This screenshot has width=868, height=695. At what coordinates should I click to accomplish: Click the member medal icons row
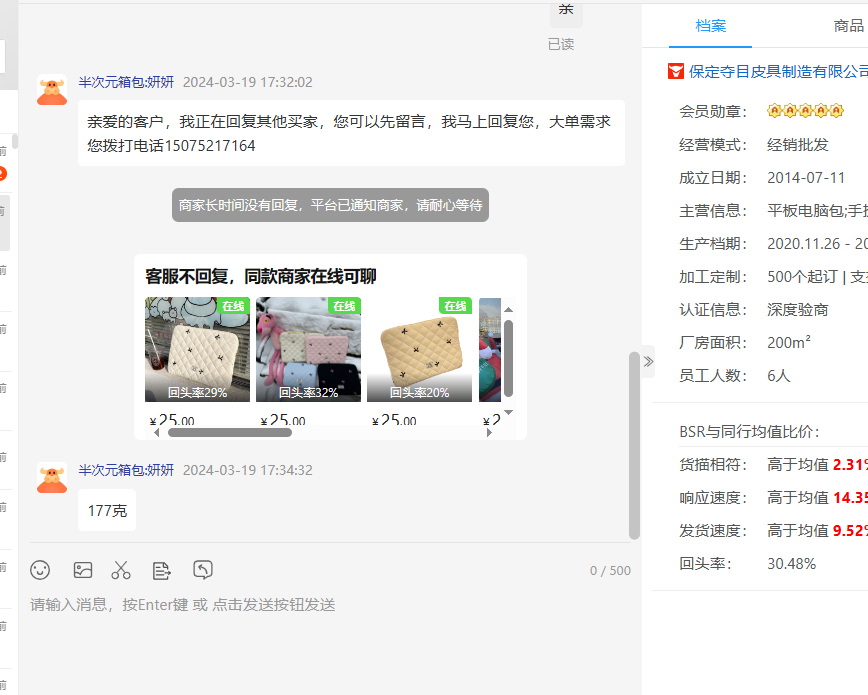point(798,111)
